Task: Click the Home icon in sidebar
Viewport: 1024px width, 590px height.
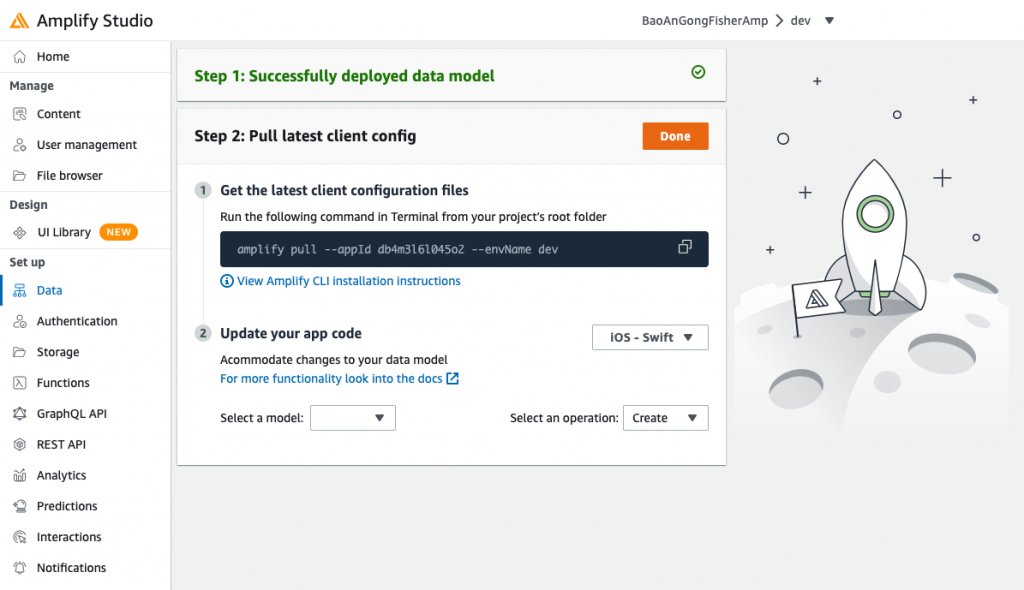Action: (19, 57)
